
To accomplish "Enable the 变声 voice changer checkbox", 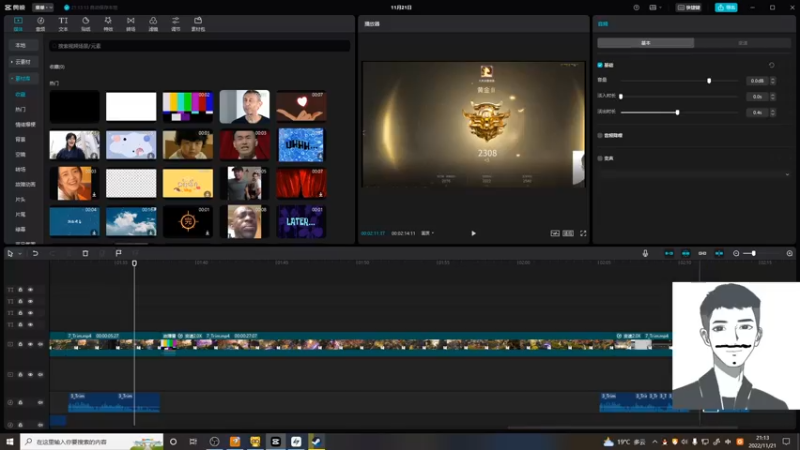I will click(600, 158).
